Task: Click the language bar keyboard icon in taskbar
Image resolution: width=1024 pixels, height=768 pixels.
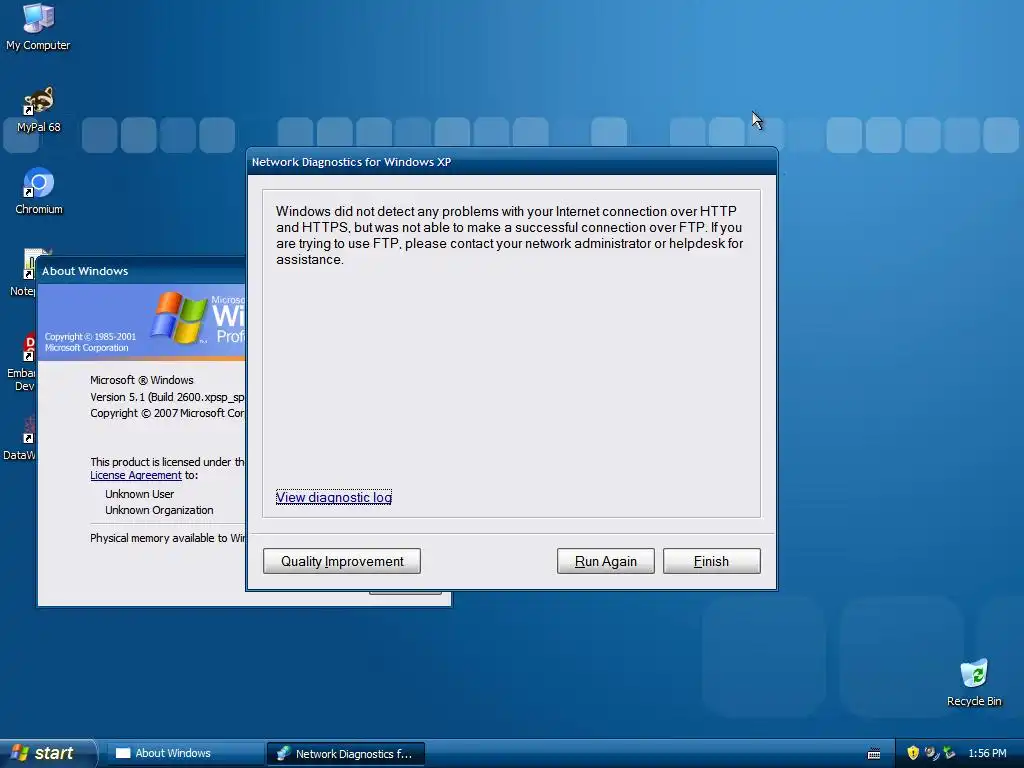Action: tap(874, 754)
